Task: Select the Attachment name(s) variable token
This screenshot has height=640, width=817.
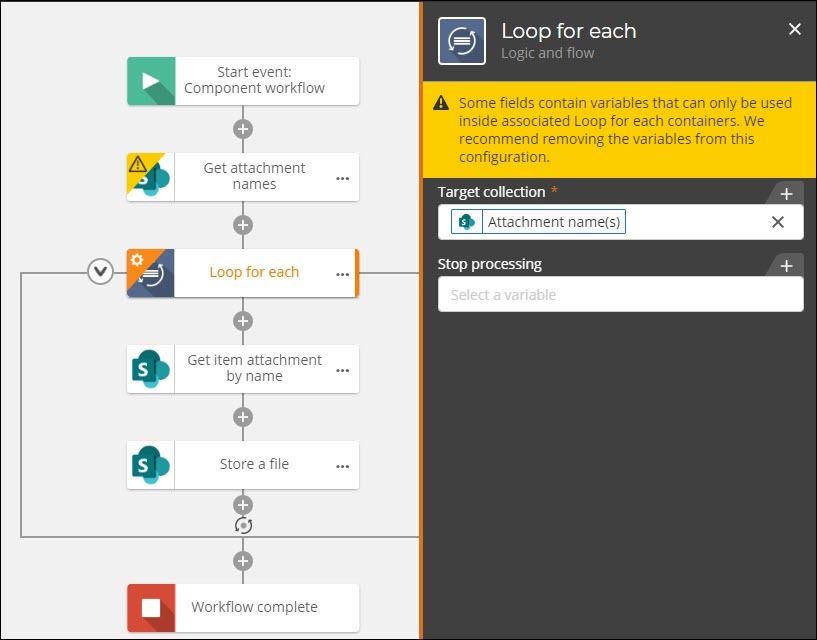Action: [538, 222]
